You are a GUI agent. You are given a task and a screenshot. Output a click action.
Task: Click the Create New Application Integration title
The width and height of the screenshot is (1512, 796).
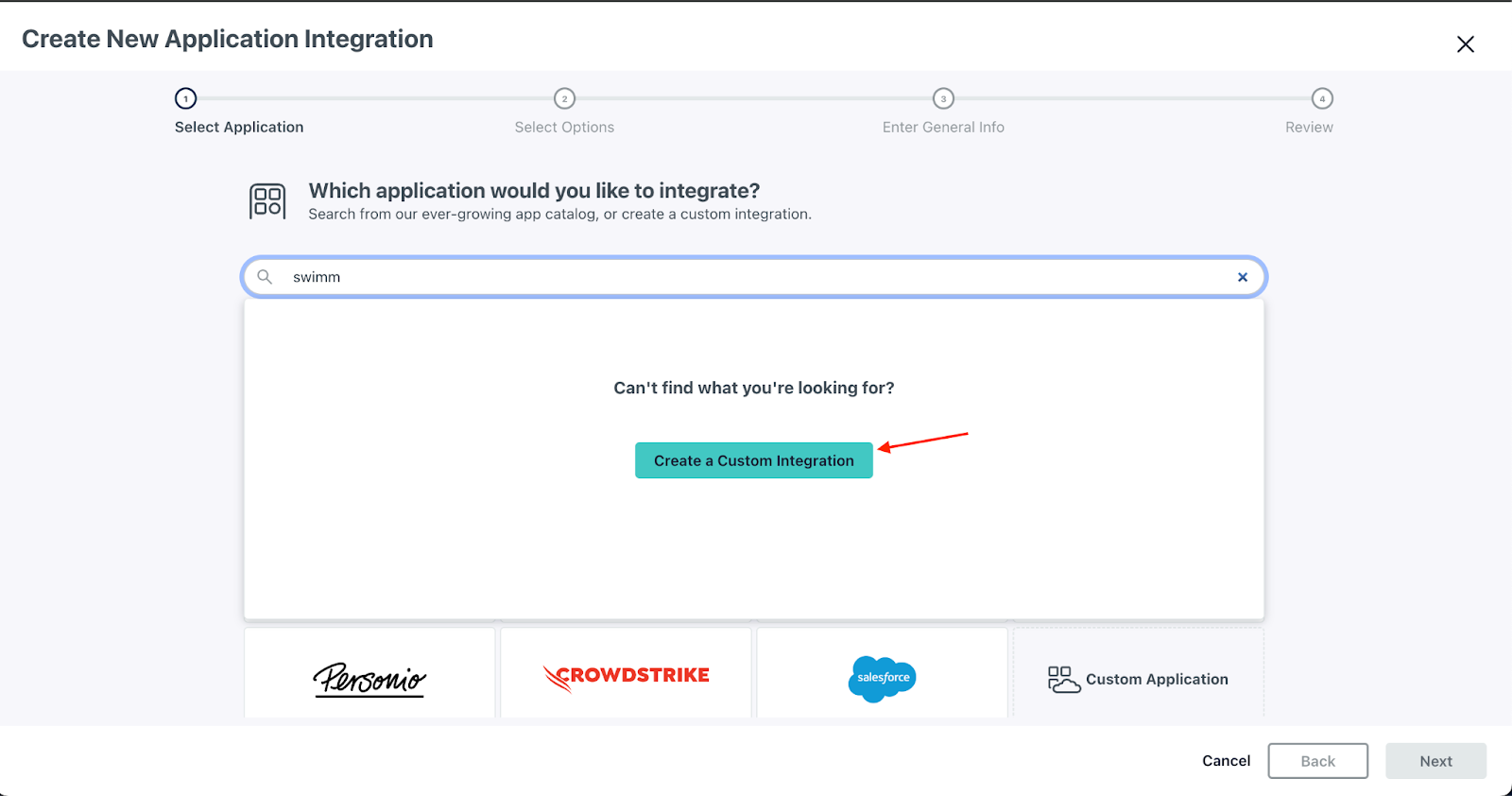(228, 39)
